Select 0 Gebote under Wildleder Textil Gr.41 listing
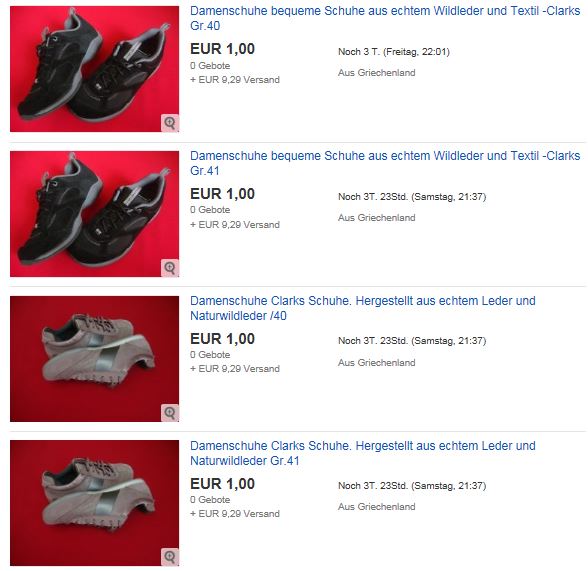This screenshot has width=588, height=571. [x=210, y=210]
